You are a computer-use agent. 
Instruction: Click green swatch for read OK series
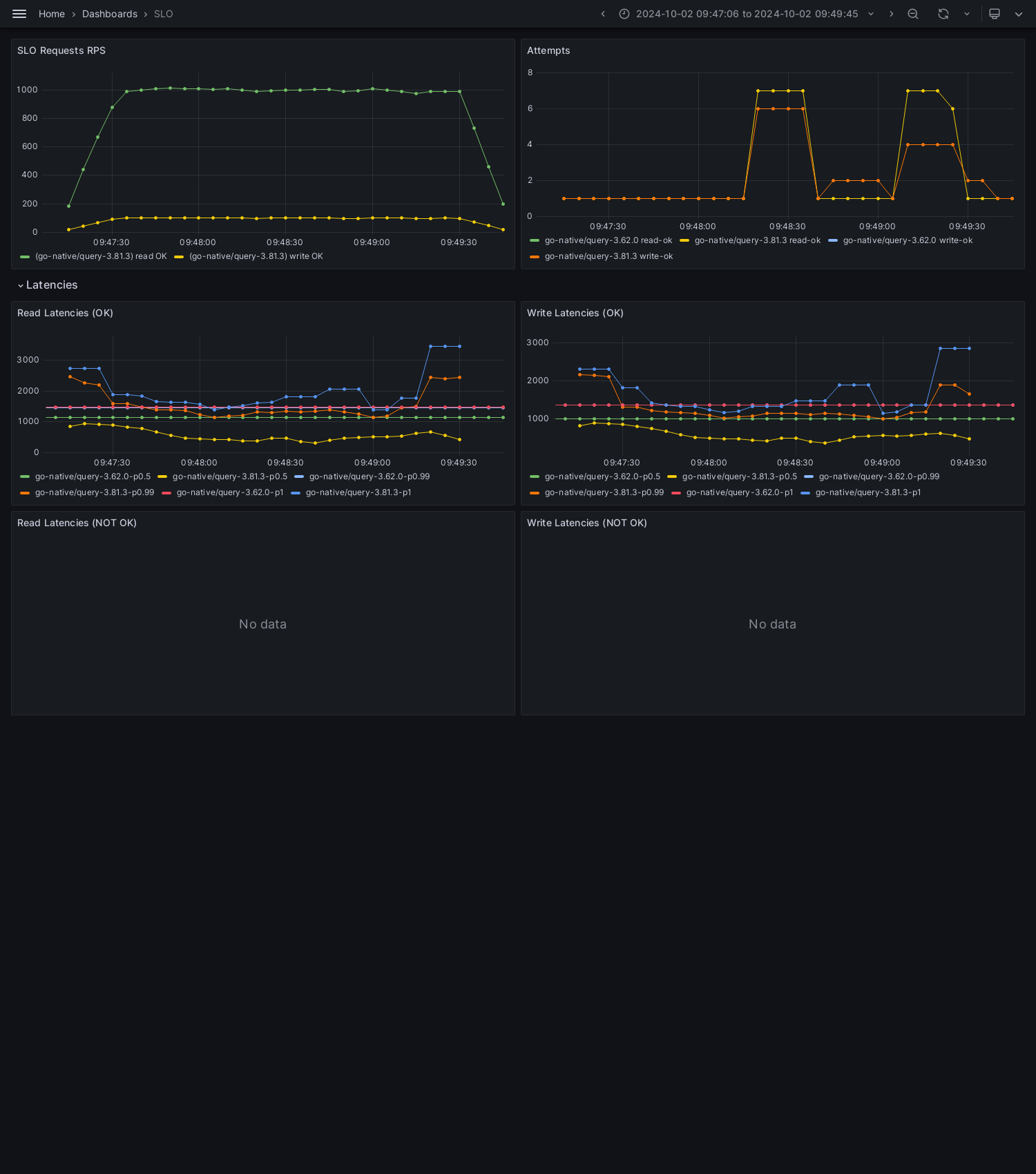(26, 256)
